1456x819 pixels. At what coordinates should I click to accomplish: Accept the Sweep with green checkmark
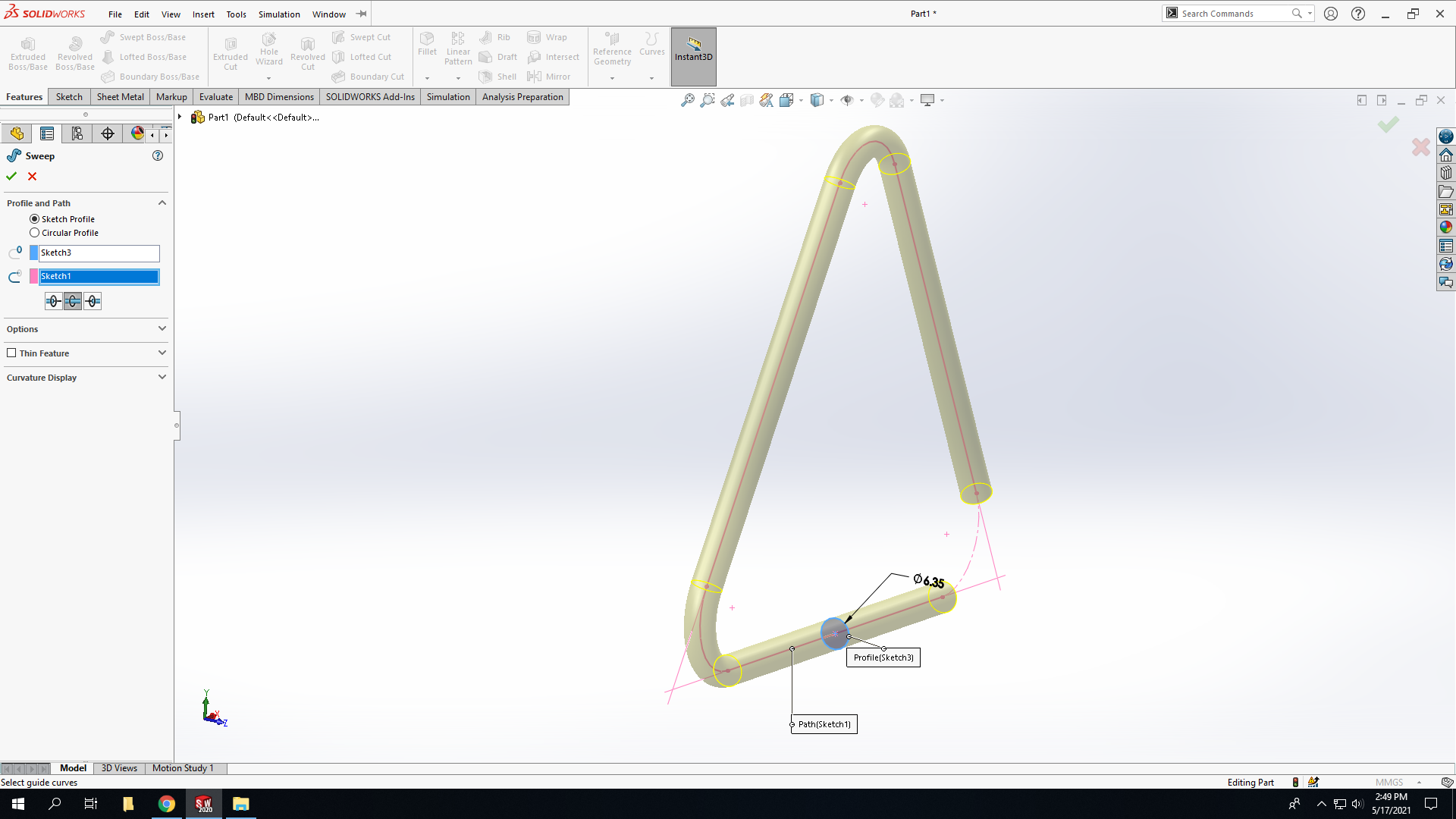tap(11, 176)
